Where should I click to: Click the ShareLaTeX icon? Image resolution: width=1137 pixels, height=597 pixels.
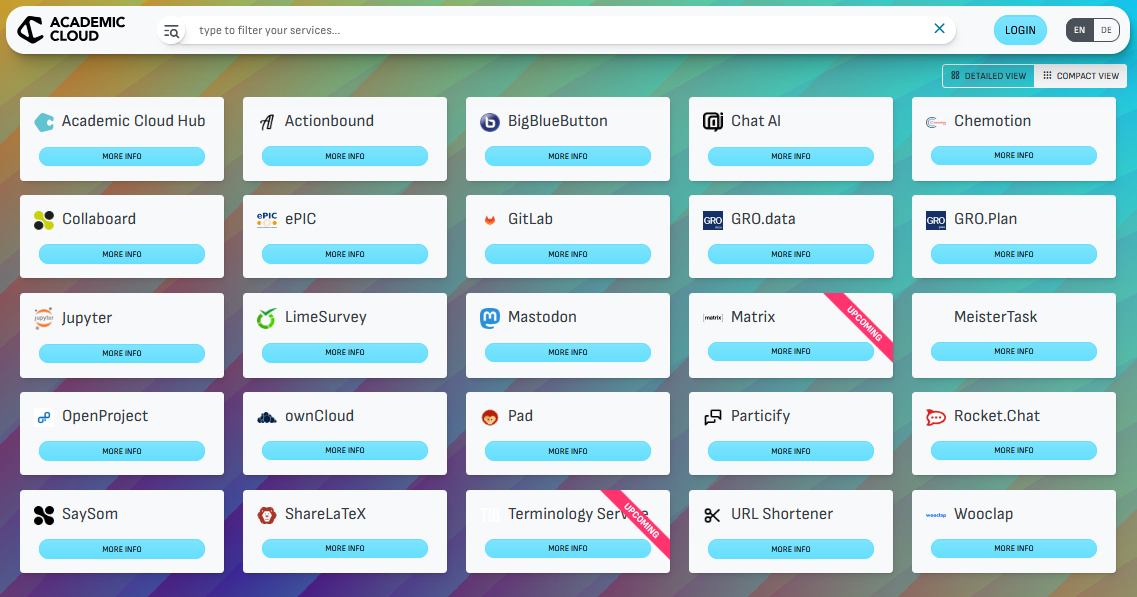click(267, 515)
